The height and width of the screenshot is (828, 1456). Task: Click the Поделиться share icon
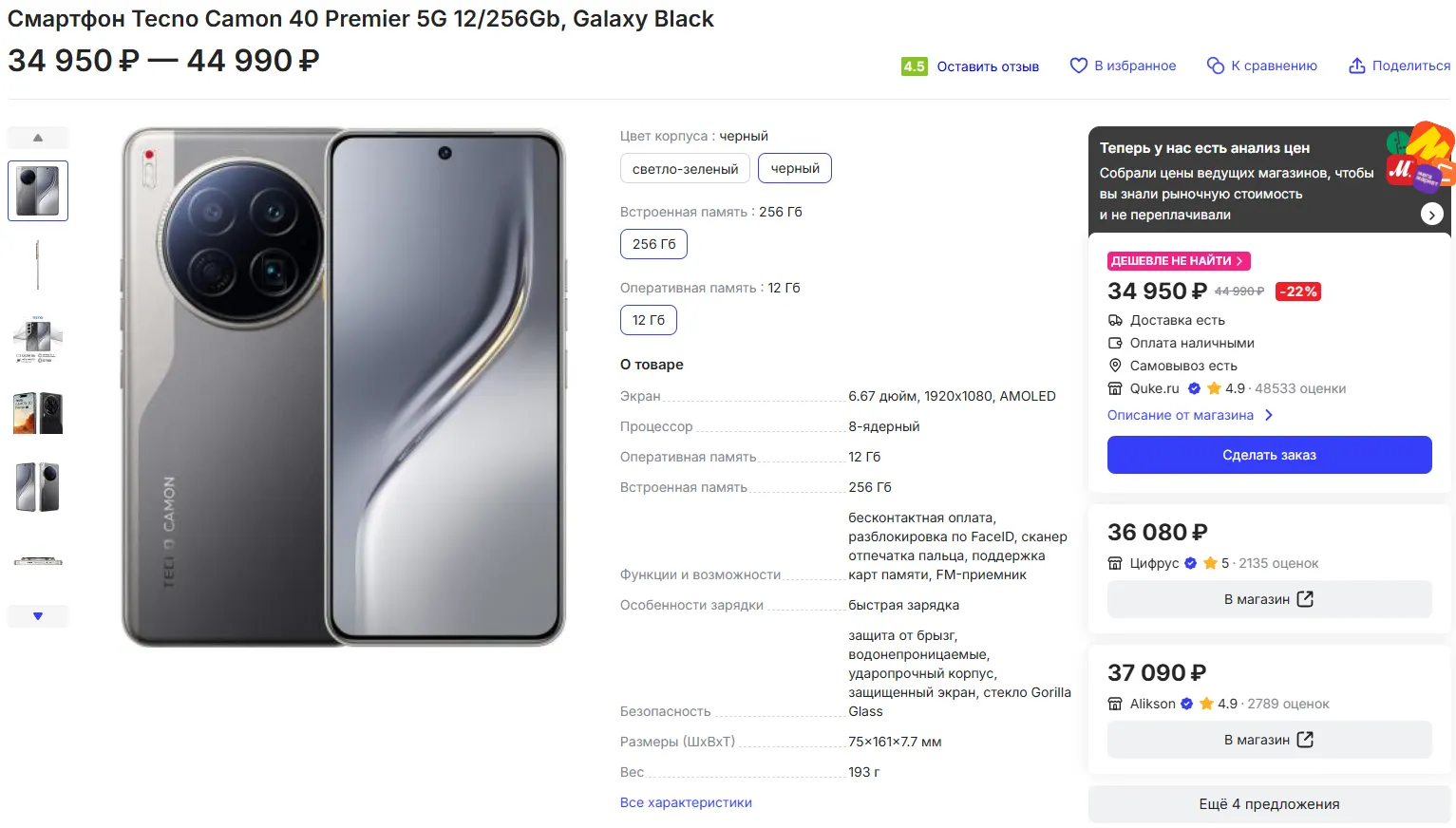pos(1357,66)
